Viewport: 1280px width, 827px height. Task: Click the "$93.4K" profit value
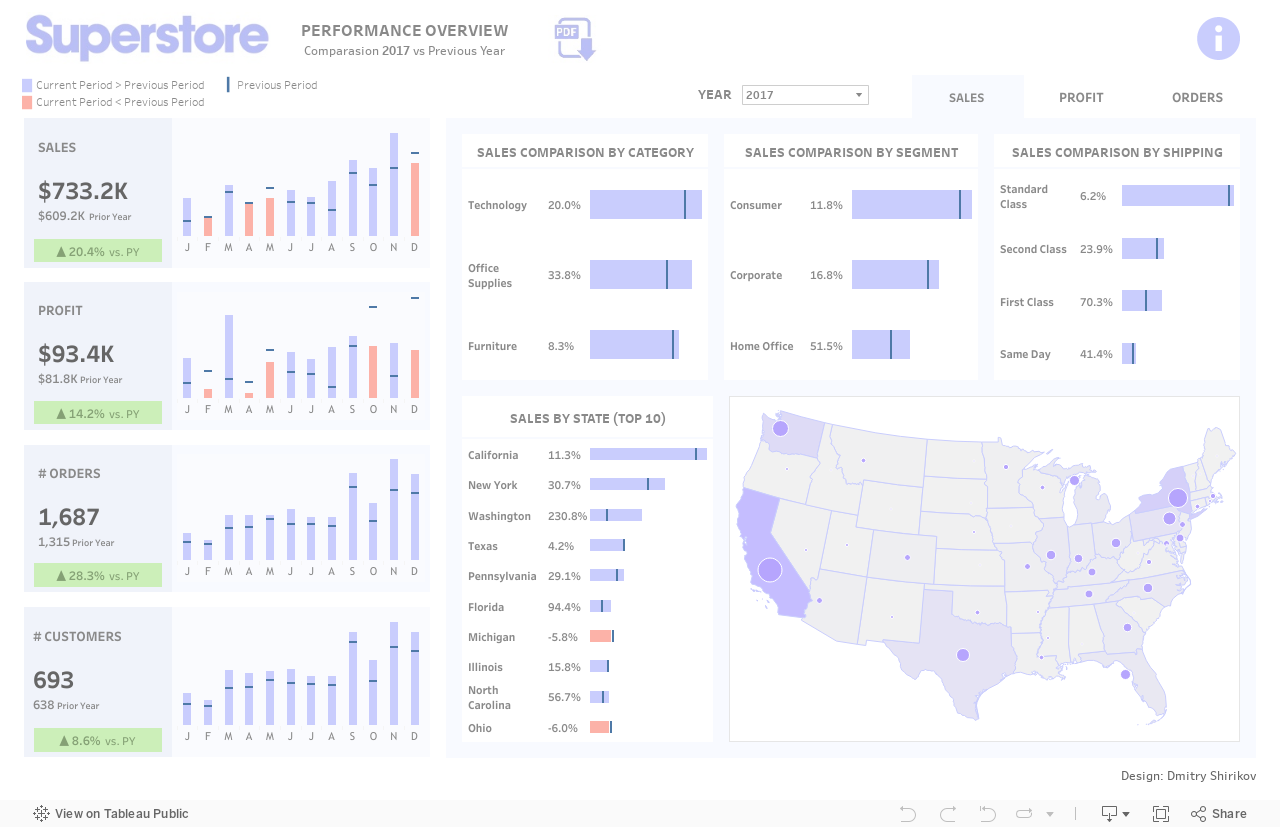(76, 354)
